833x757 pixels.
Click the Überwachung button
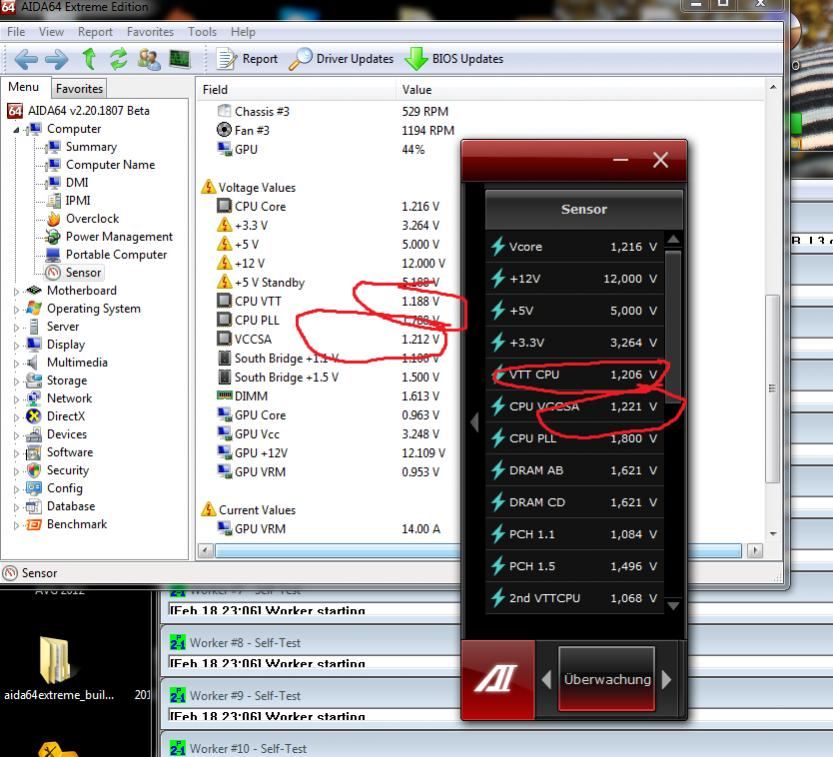tap(606, 678)
